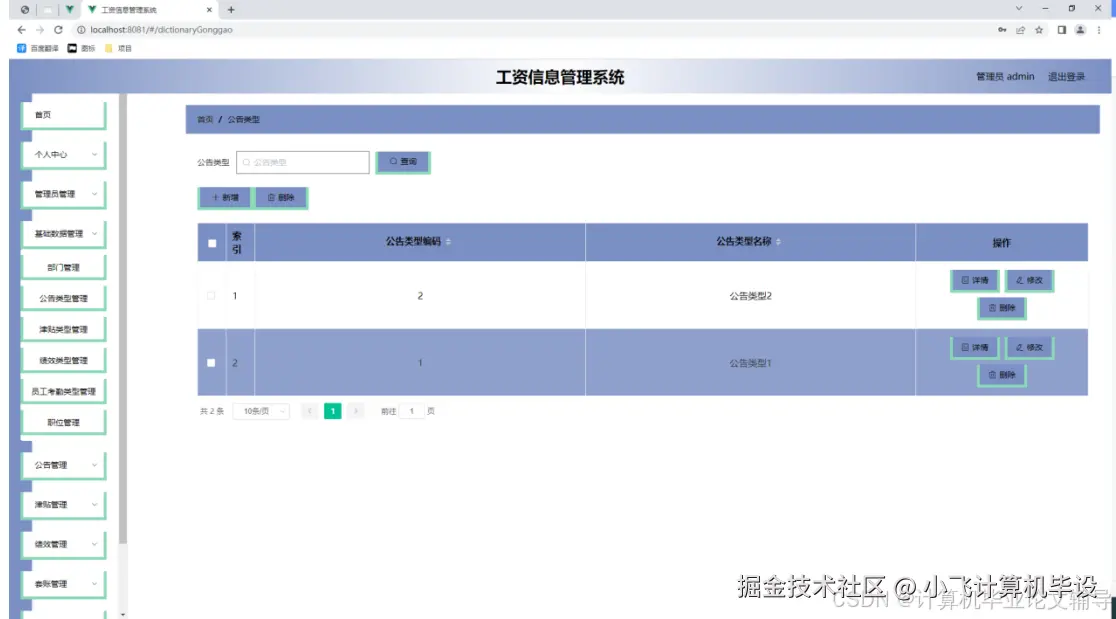1116x619 pixels.
Task: Open 首页 in the sidebar
Action: pos(64,115)
